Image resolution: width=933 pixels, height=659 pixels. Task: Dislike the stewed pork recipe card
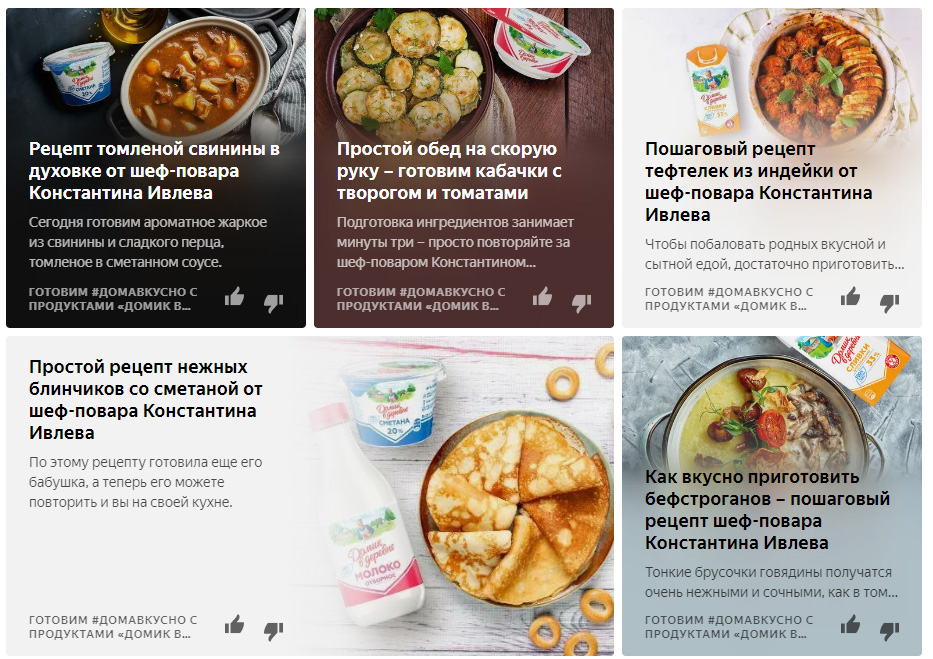(274, 303)
